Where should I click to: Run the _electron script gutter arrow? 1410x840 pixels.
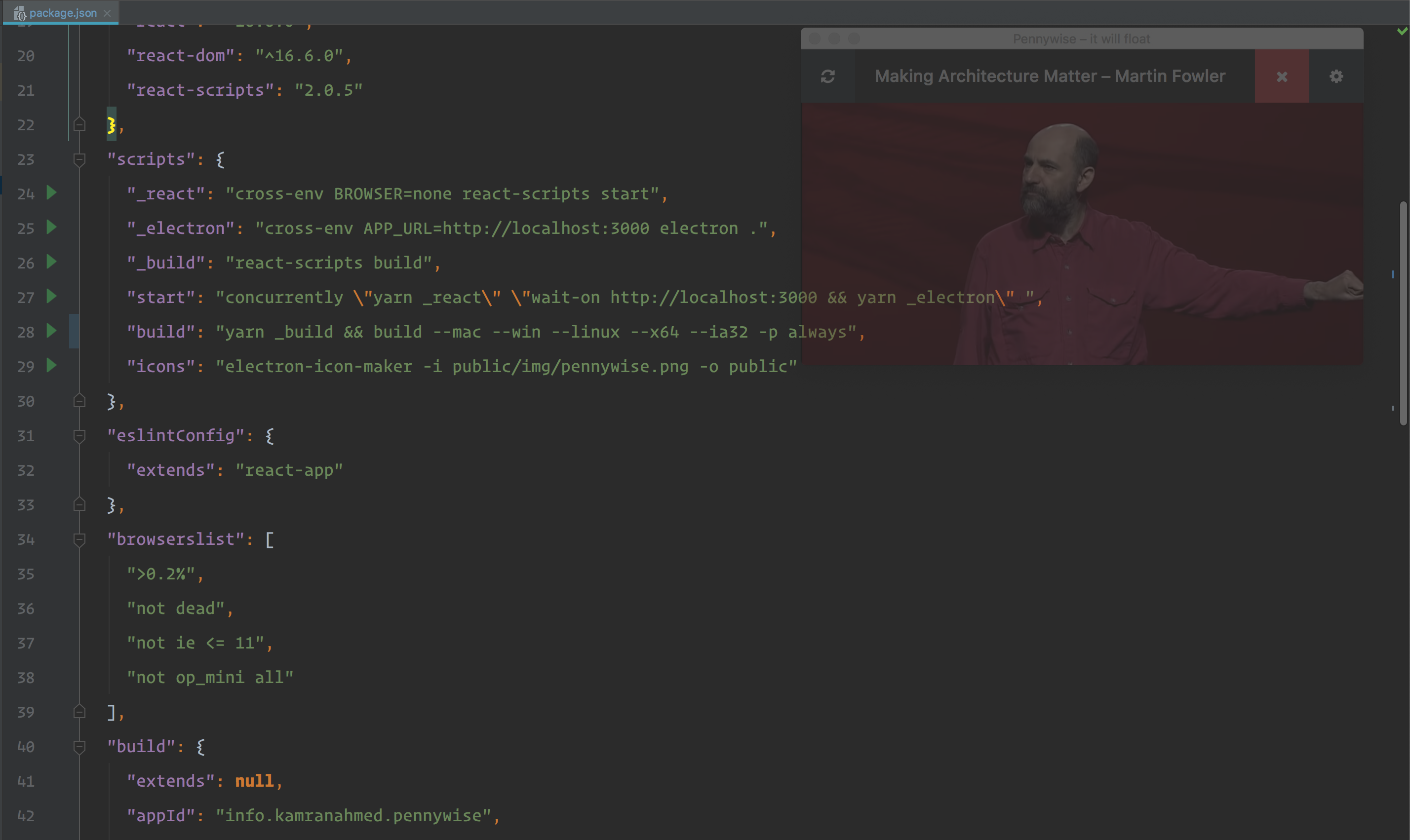click(51, 228)
